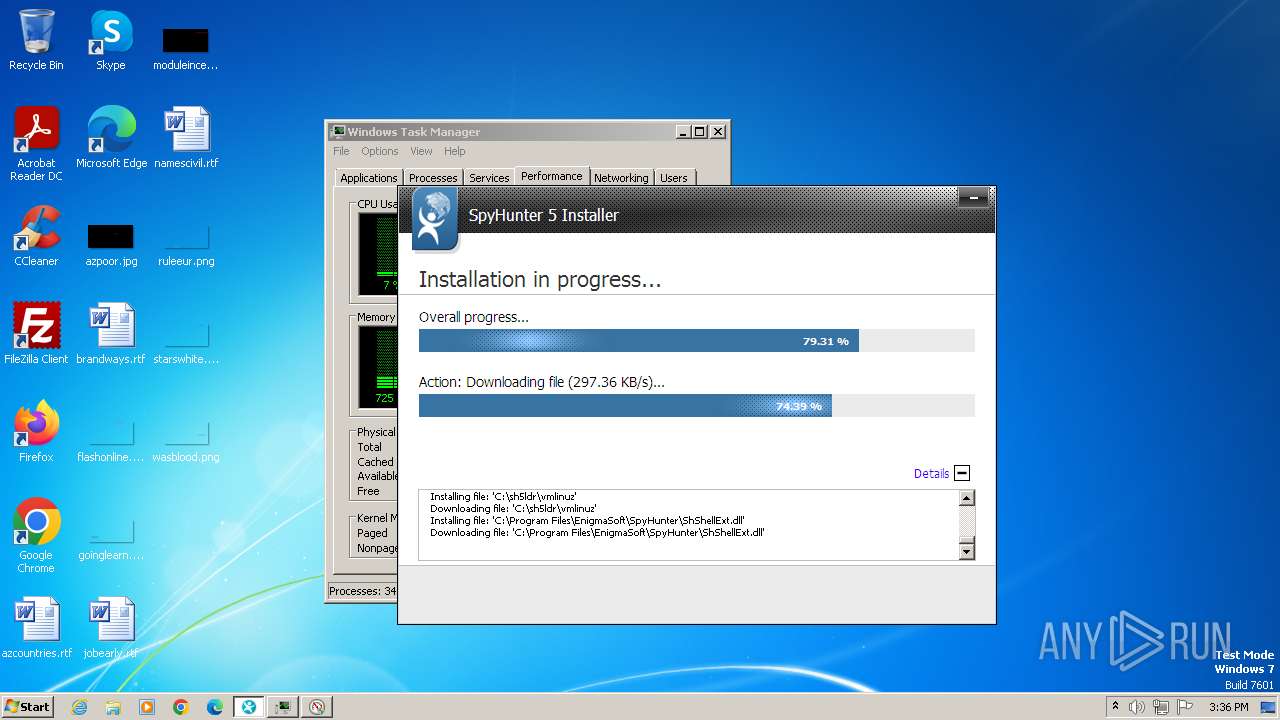Click the Downloading file action progress bar
This screenshot has height=720, width=1280.
click(x=696, y=405)
